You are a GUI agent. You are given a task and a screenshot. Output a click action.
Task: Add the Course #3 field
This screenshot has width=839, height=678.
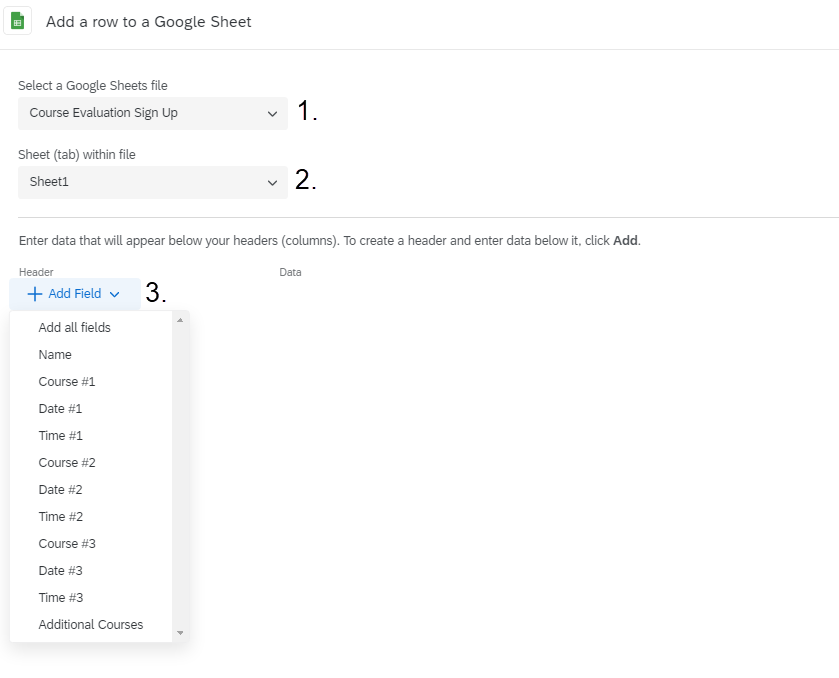click(67, 543)
